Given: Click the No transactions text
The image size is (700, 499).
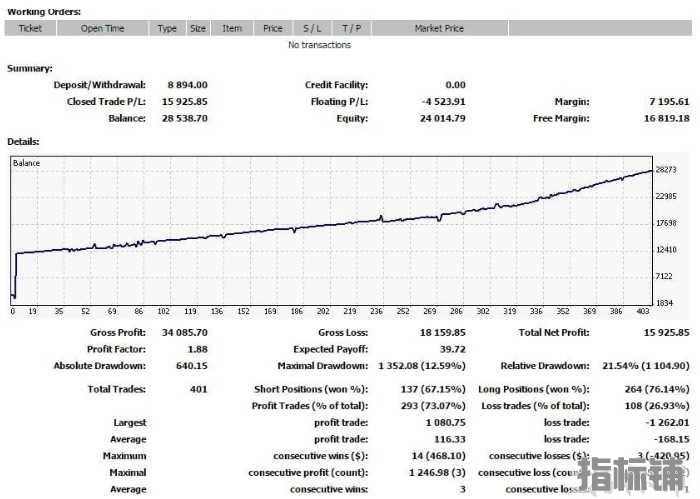Looking at the screenshot, I should pos(320,45).
